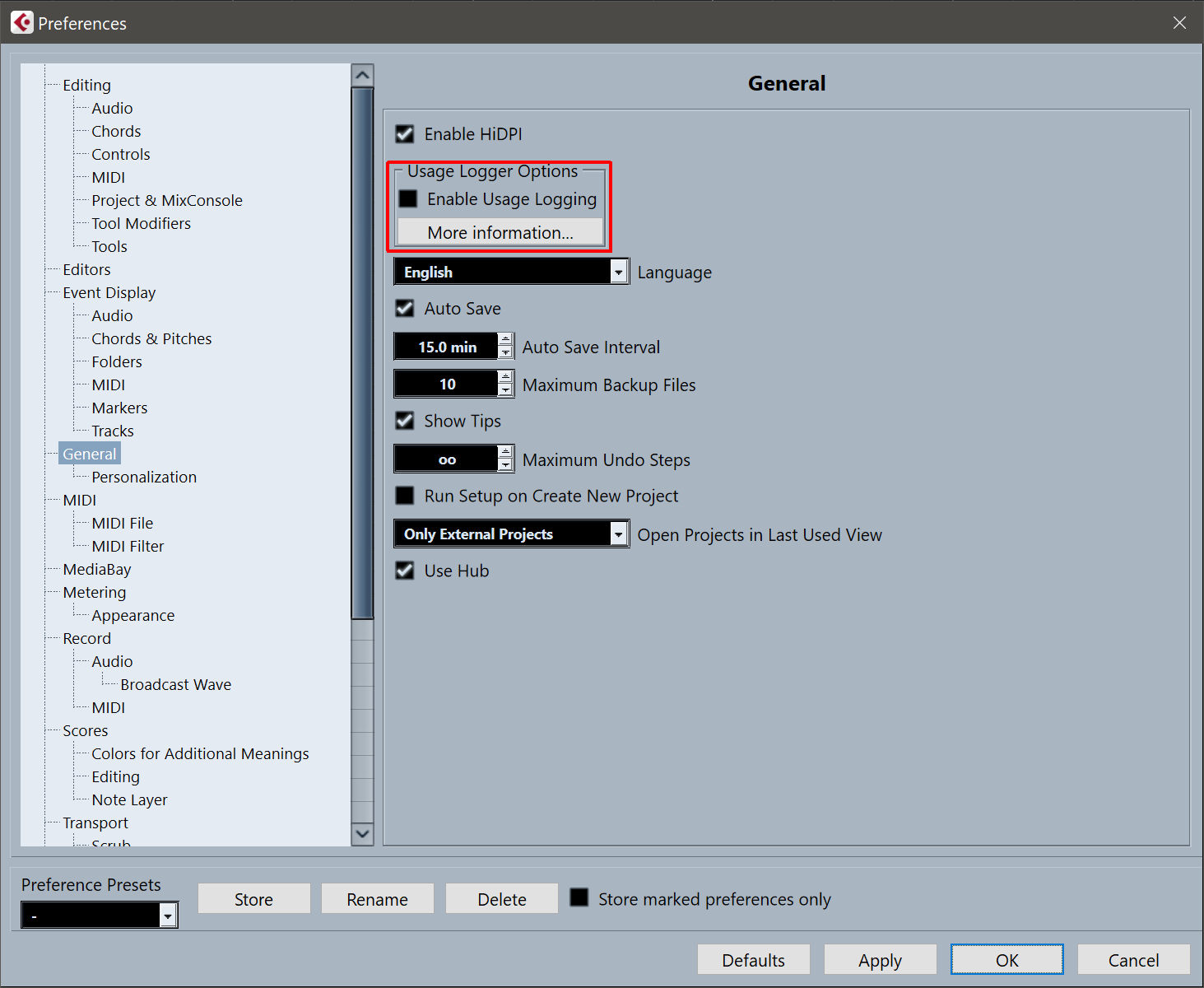
Task: Close the Preferences dialog window
Action: click(1179, 23)
